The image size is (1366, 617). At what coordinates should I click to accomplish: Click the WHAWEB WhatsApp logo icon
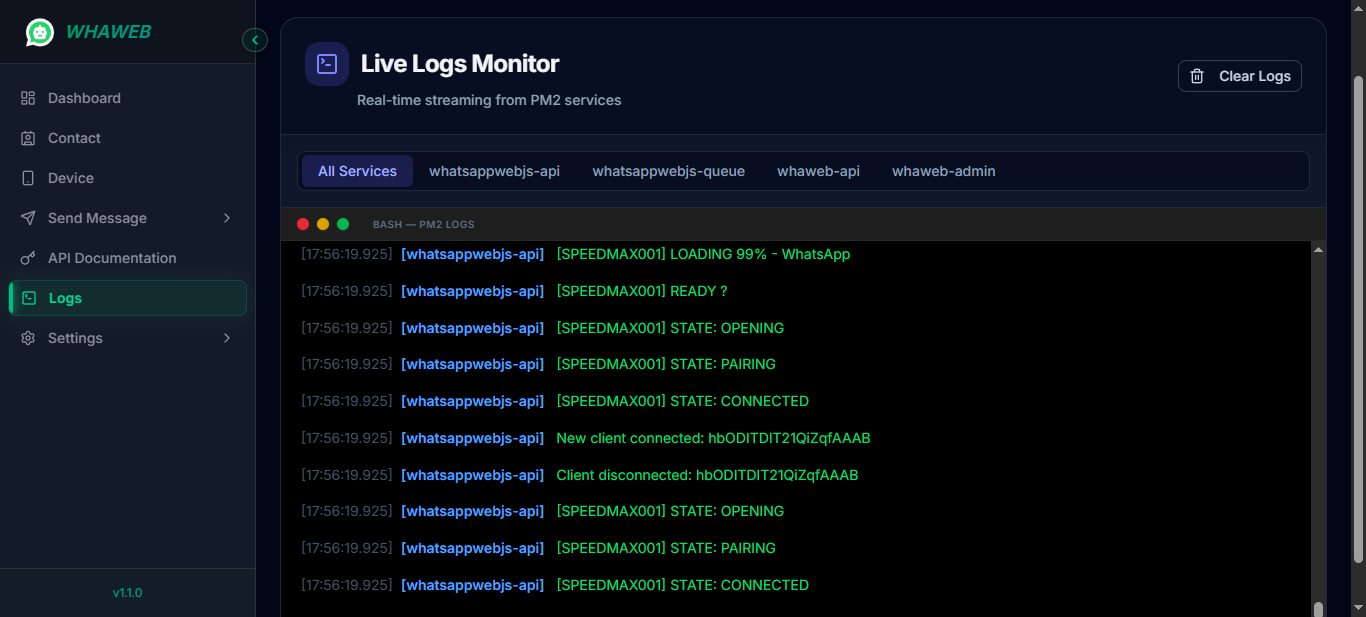point(39,32)
